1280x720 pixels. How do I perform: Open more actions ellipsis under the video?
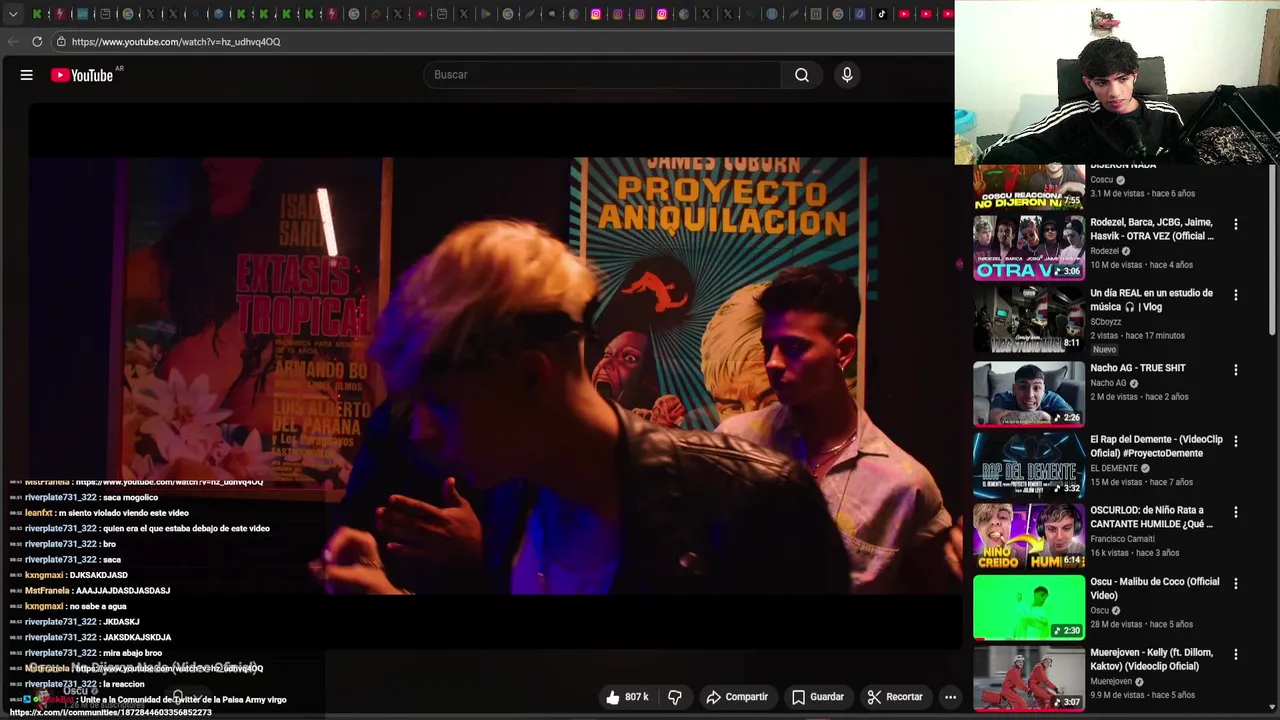951,697
